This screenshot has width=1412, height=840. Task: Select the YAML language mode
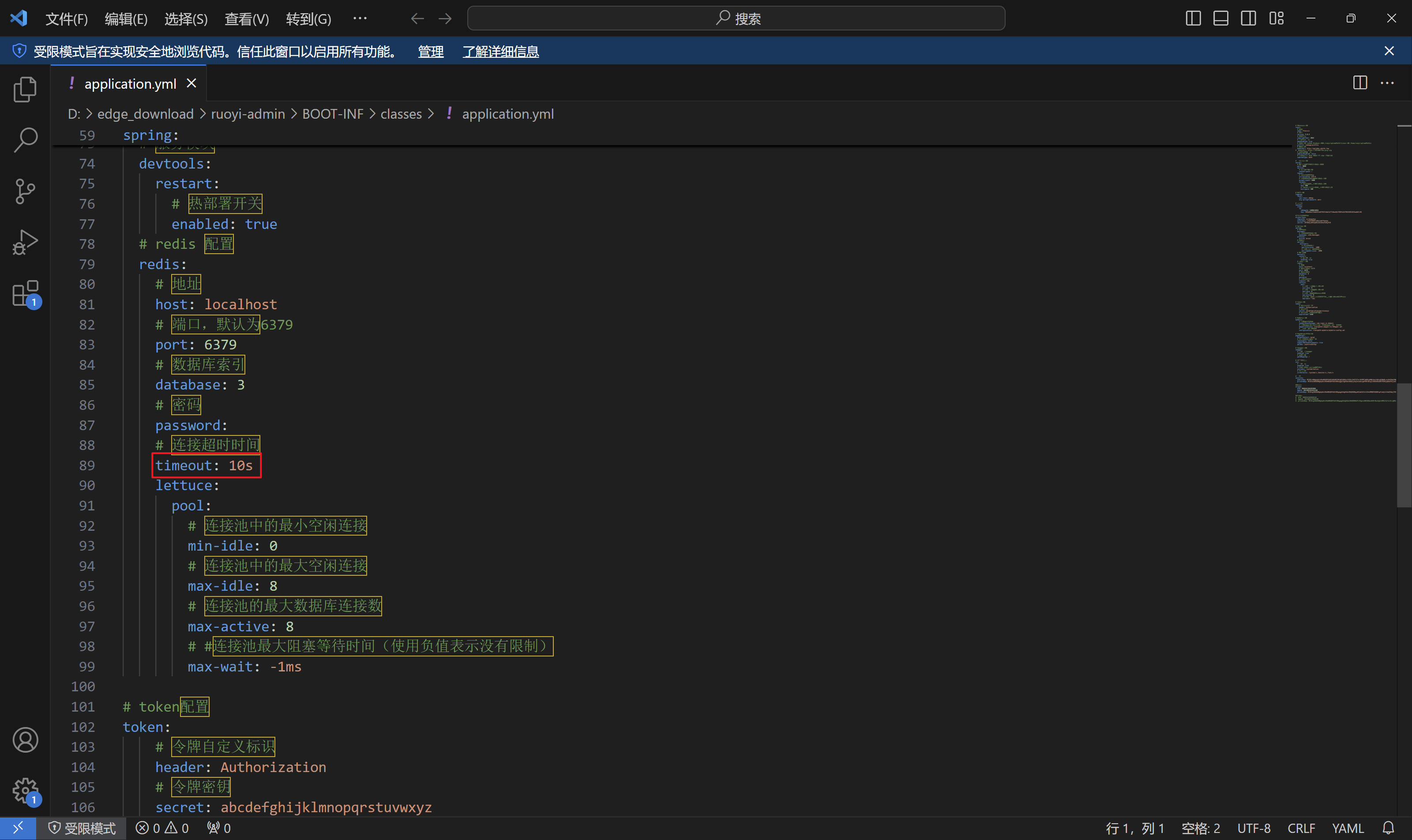pyautogui.click(x=1348, y=828)
